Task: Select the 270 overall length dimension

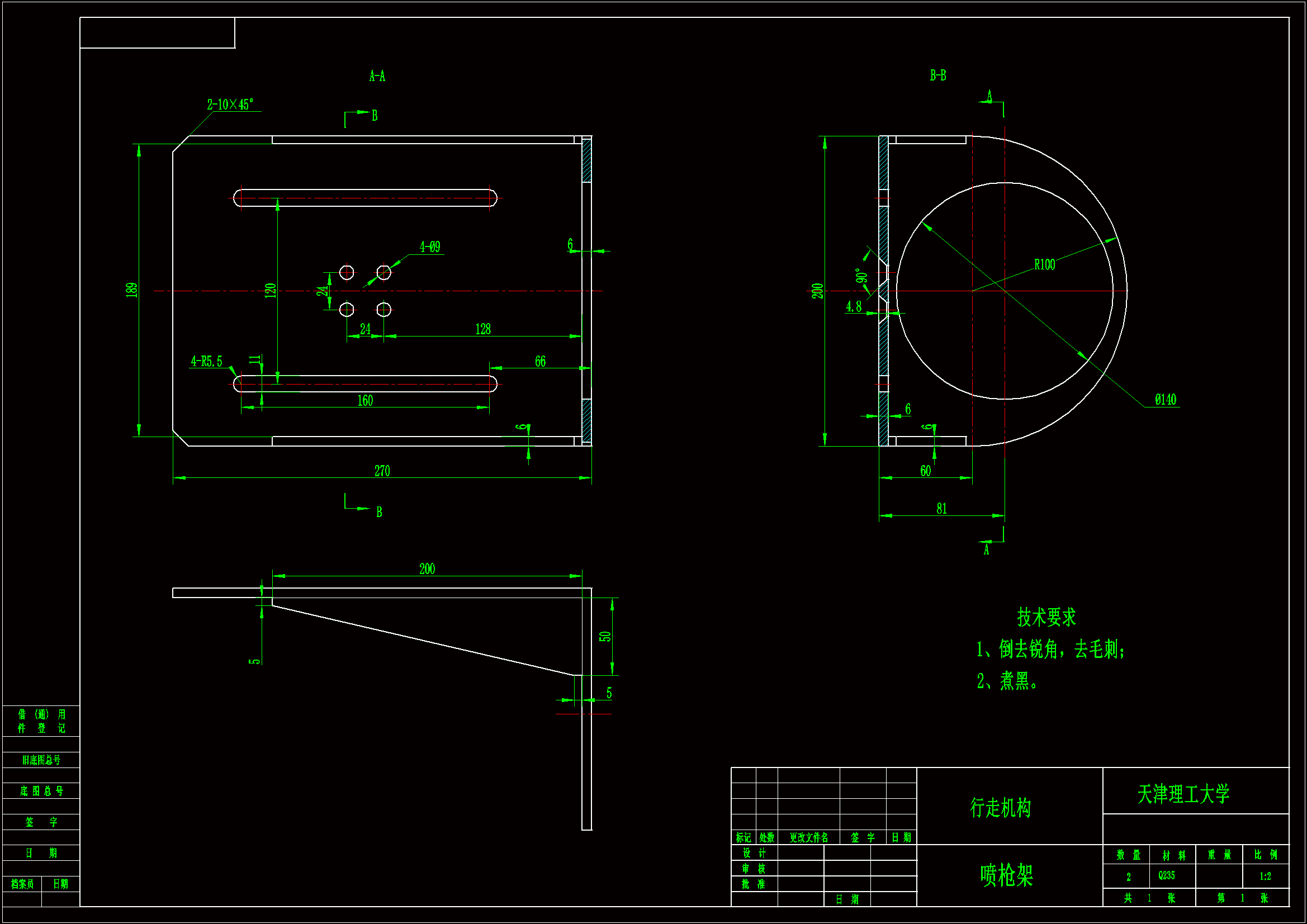Action: [382, 471]
